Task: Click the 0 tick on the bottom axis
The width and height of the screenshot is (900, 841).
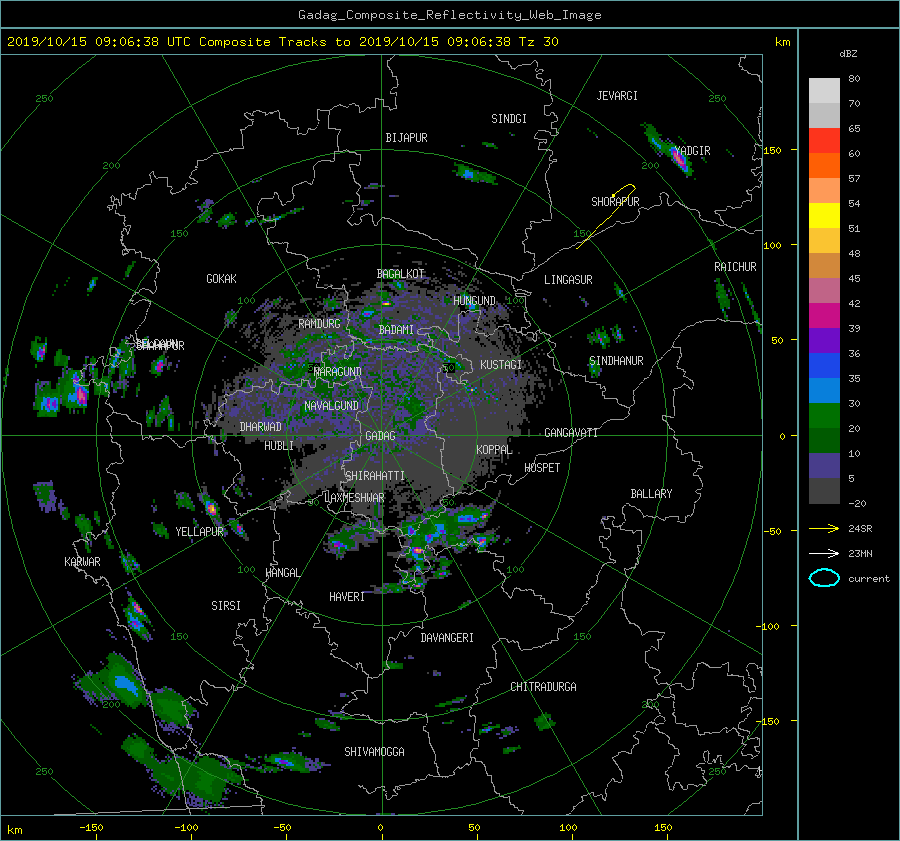Action: [x=380, y=828]
